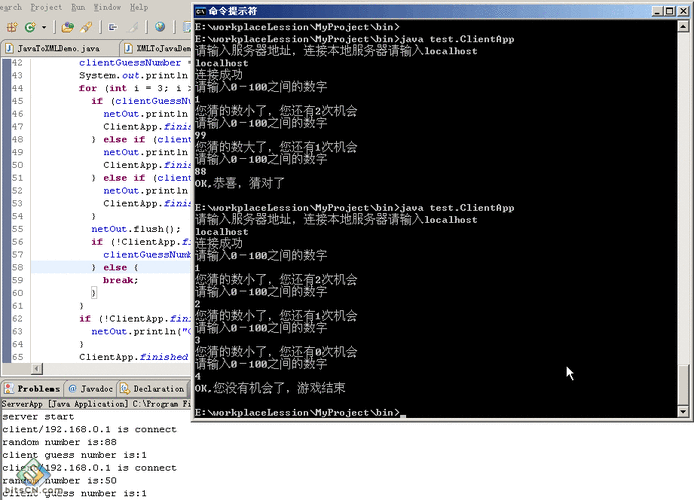
Task: Click the input '88' in command prompt
Action: point(200,171)
